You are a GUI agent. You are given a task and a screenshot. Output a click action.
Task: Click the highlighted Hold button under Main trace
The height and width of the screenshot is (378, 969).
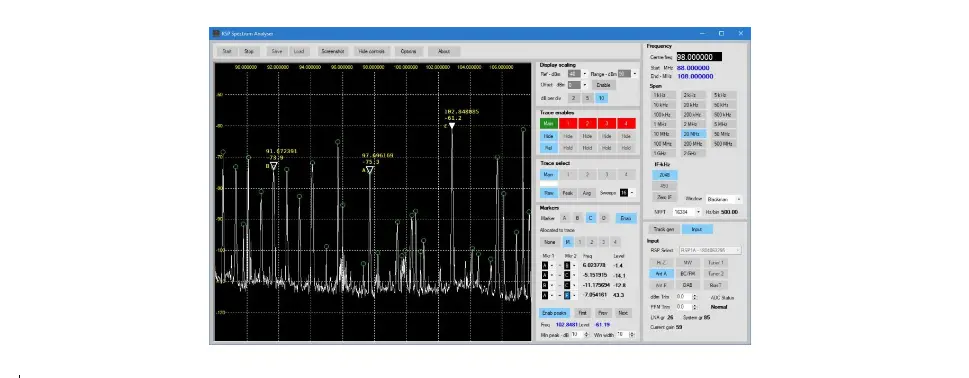click(549, 148)
